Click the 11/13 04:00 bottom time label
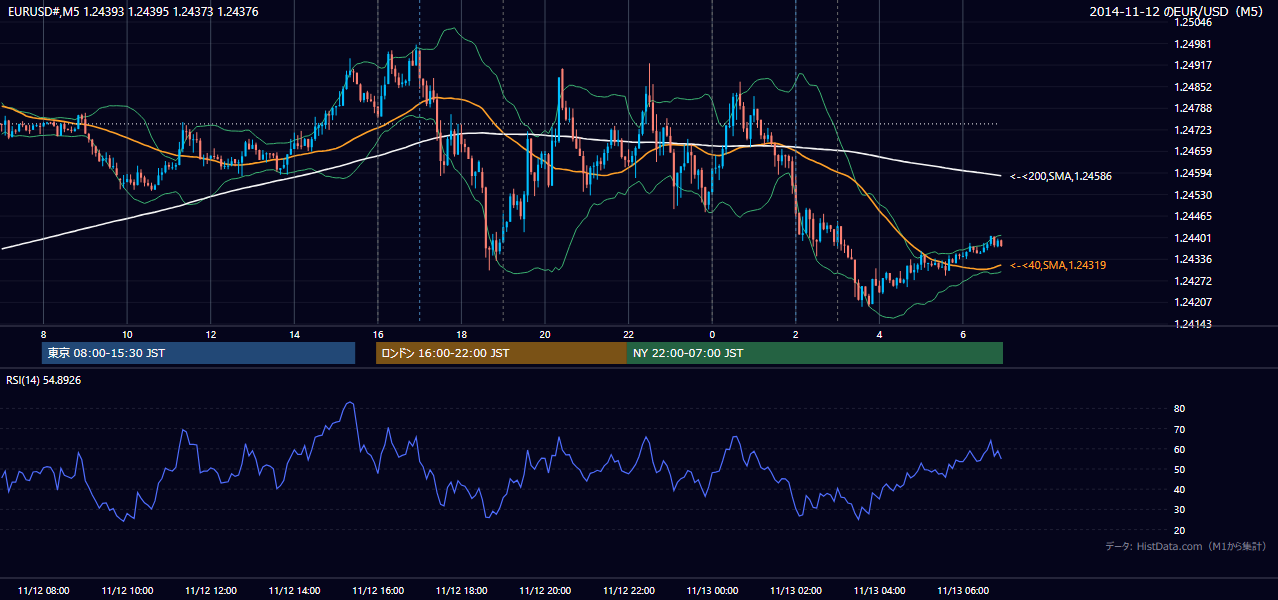The width and height of the screenshot is (1278, 600). (x=879, y=591)
